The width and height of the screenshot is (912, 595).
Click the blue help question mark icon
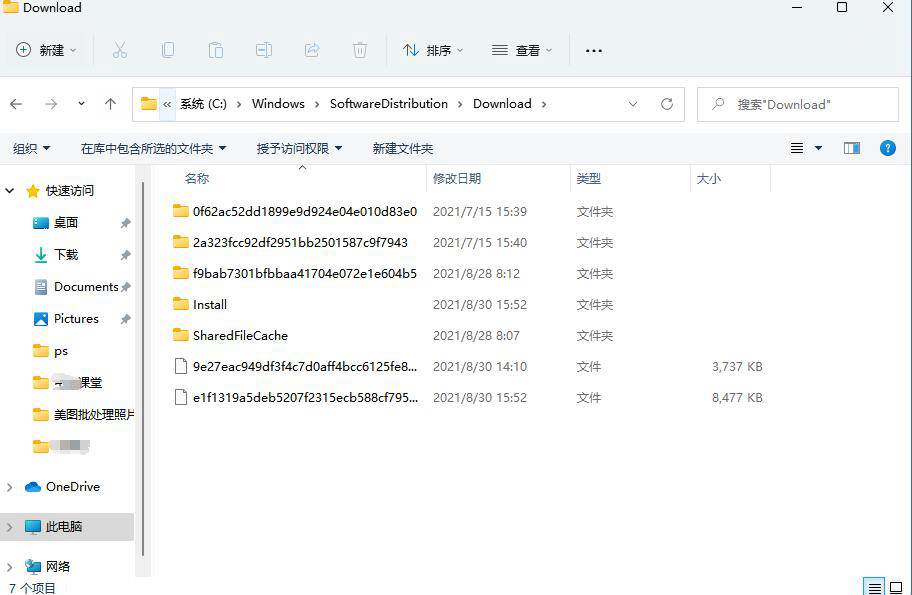(888, 147)
